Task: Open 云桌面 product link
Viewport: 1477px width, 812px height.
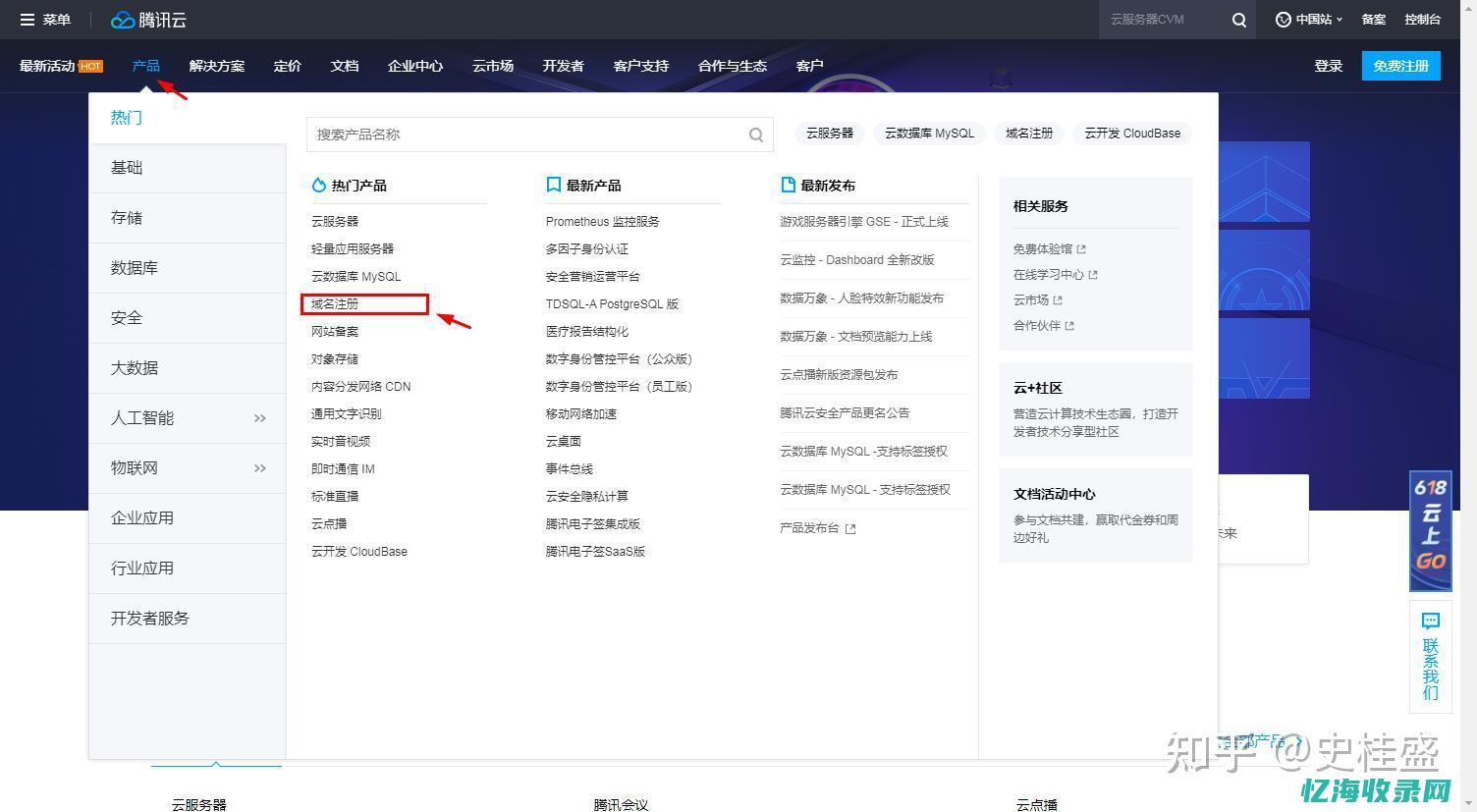Action: point(564,442)
